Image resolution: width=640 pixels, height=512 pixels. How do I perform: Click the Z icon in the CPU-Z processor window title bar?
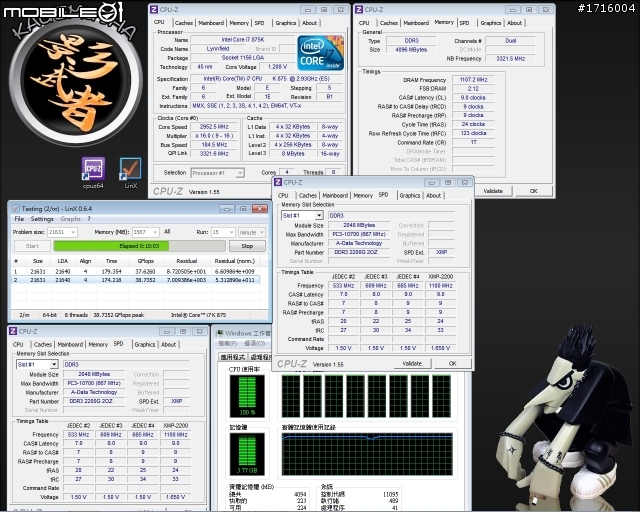click(x=154, y=9)
